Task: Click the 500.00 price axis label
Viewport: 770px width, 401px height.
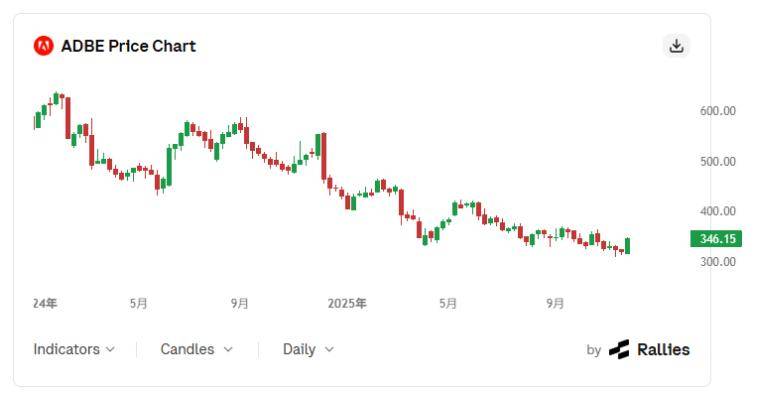Action: (718, 161)
